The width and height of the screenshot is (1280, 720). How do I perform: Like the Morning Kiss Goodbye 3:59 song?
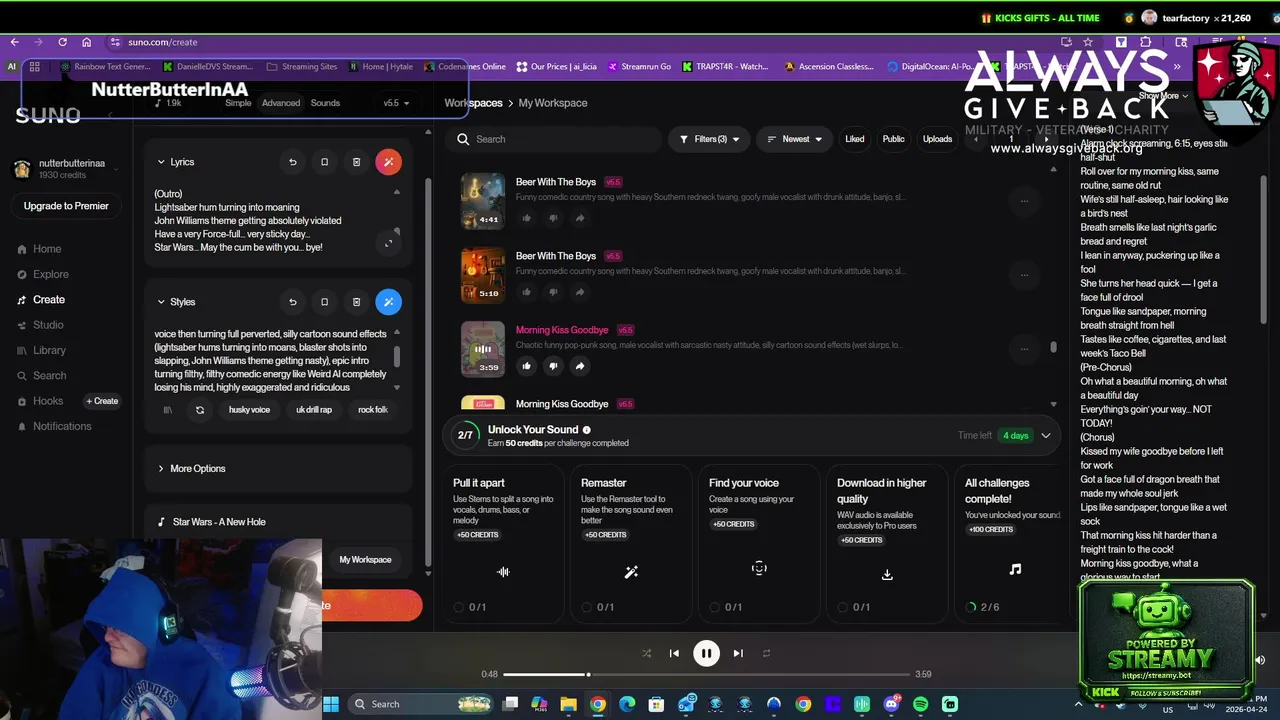(526, 366)
